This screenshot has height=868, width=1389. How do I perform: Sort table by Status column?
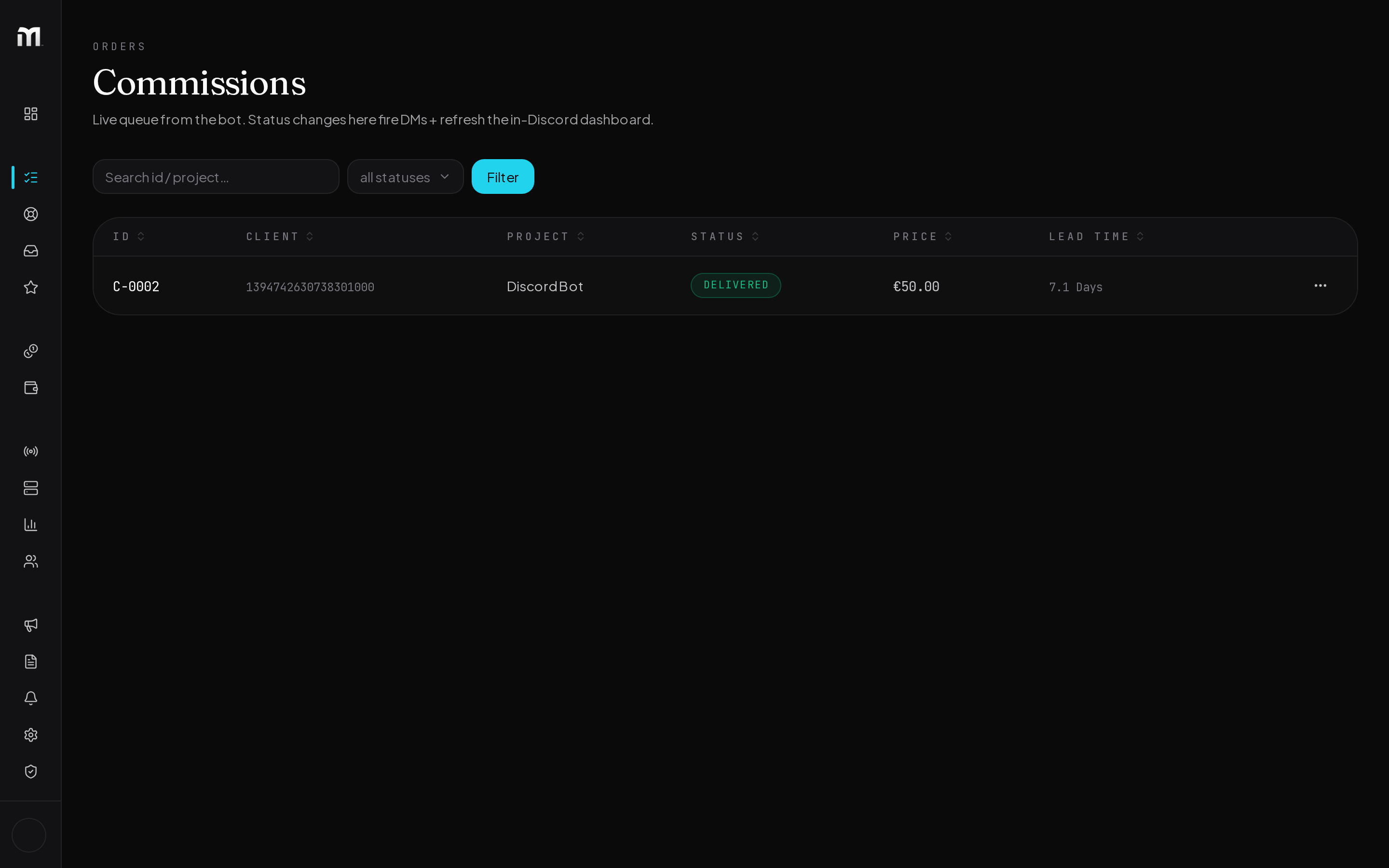pos(725,236)
